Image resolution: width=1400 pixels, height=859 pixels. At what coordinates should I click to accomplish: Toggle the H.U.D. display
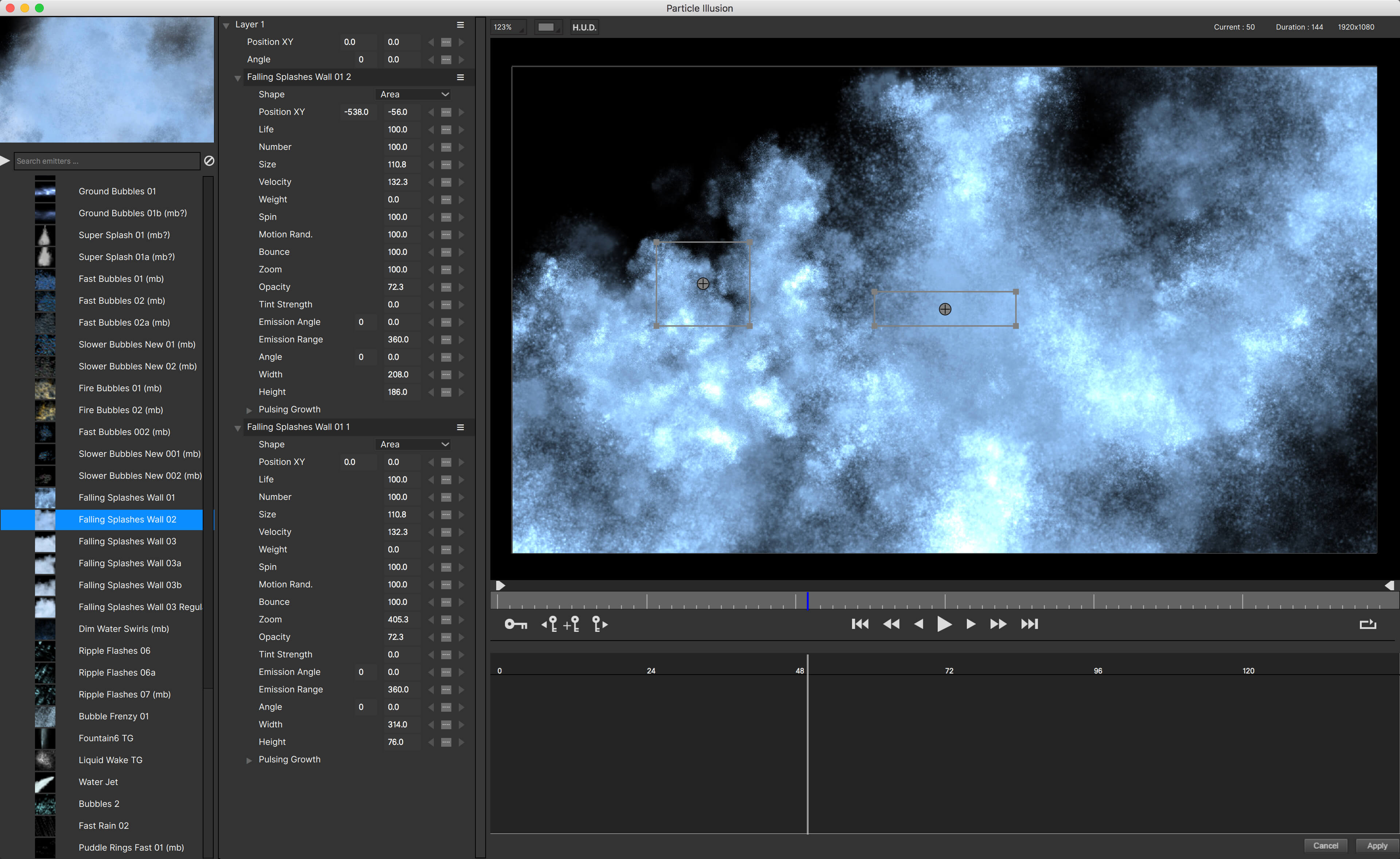tap(584, 27)
